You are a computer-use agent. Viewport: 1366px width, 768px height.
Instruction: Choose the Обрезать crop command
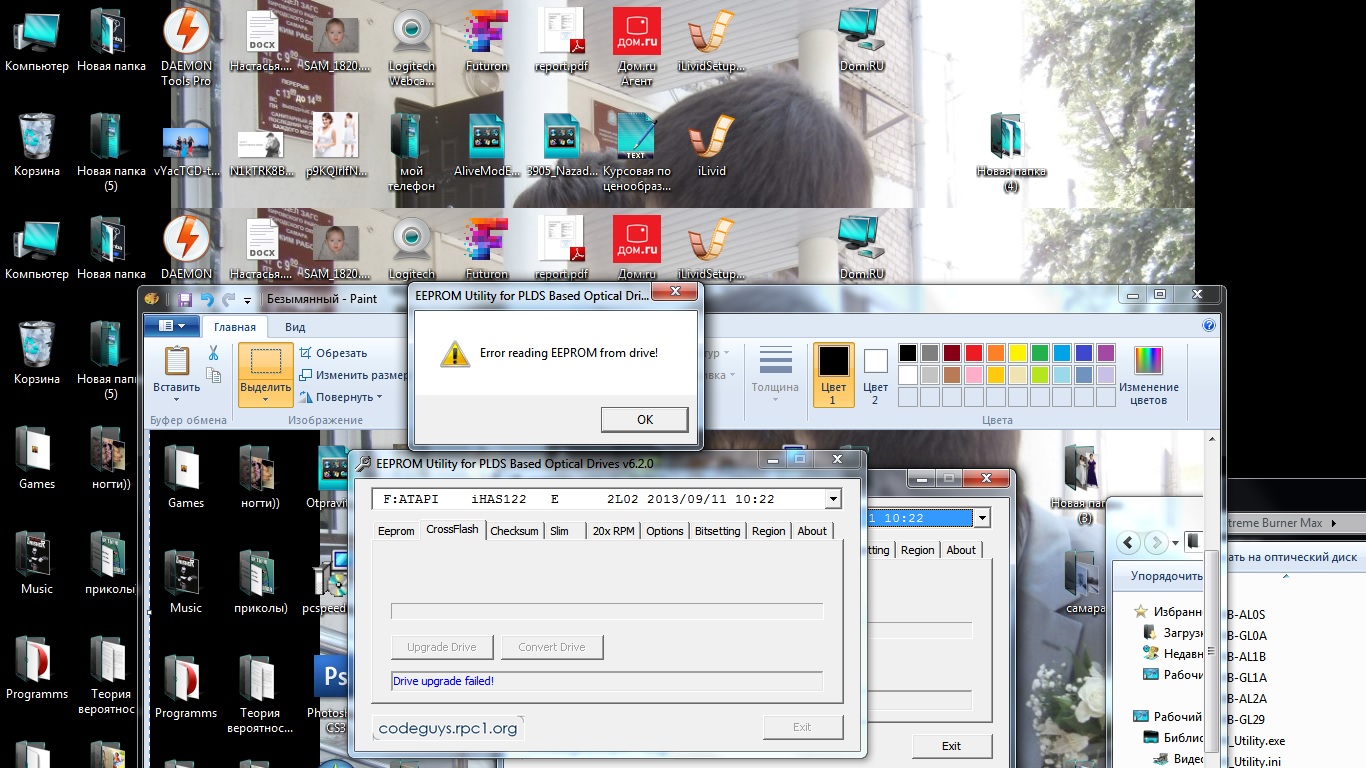[x=333, y=353]
